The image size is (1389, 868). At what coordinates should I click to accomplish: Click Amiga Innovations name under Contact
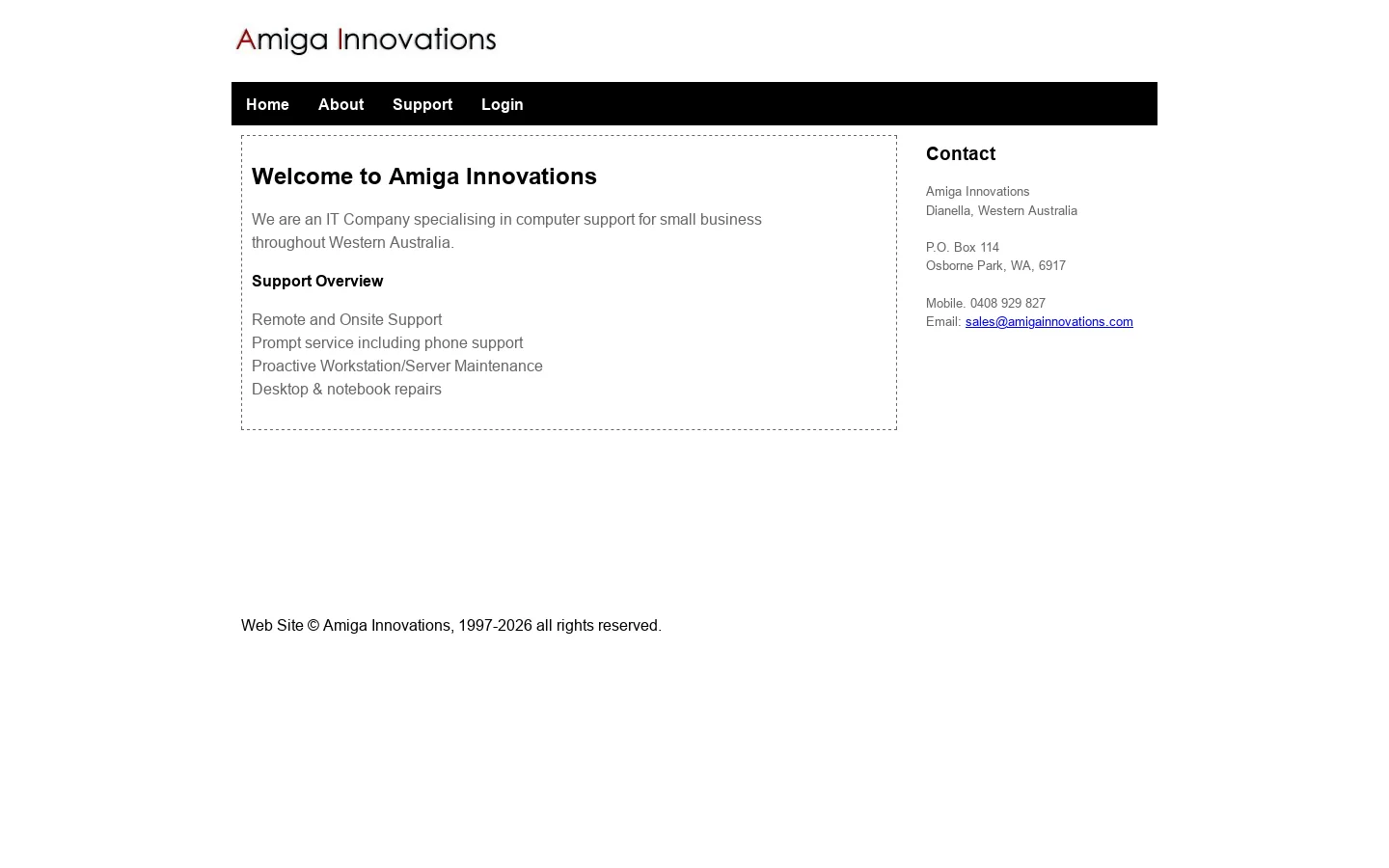tap(978, 192)
